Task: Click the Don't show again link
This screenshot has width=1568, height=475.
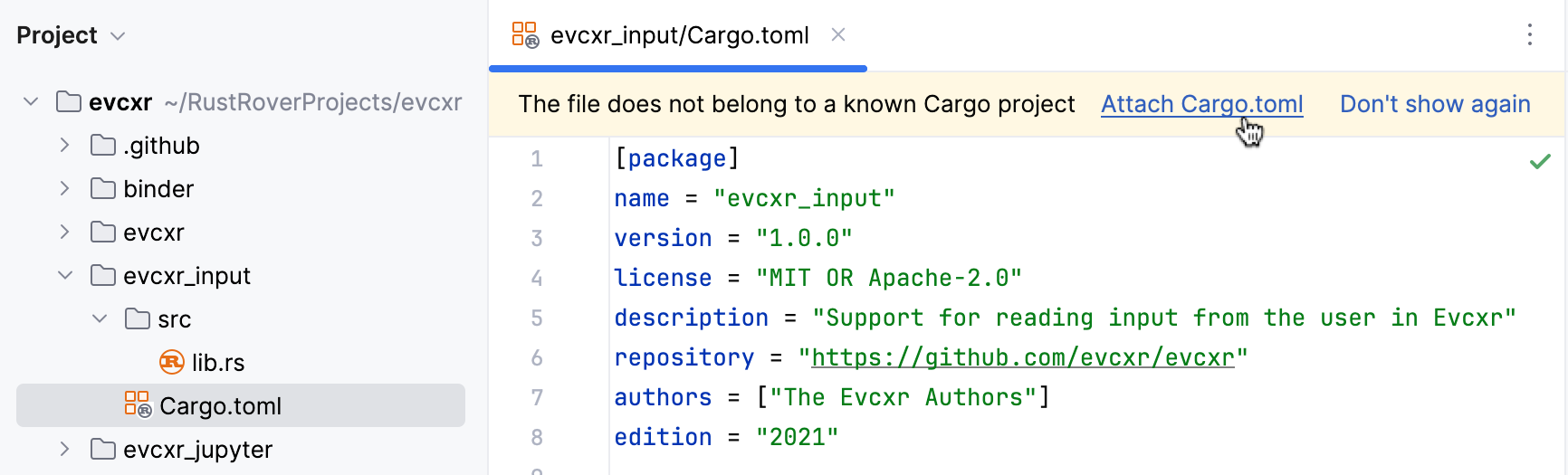Action: pyautogui.click(x=1435, y=105)
